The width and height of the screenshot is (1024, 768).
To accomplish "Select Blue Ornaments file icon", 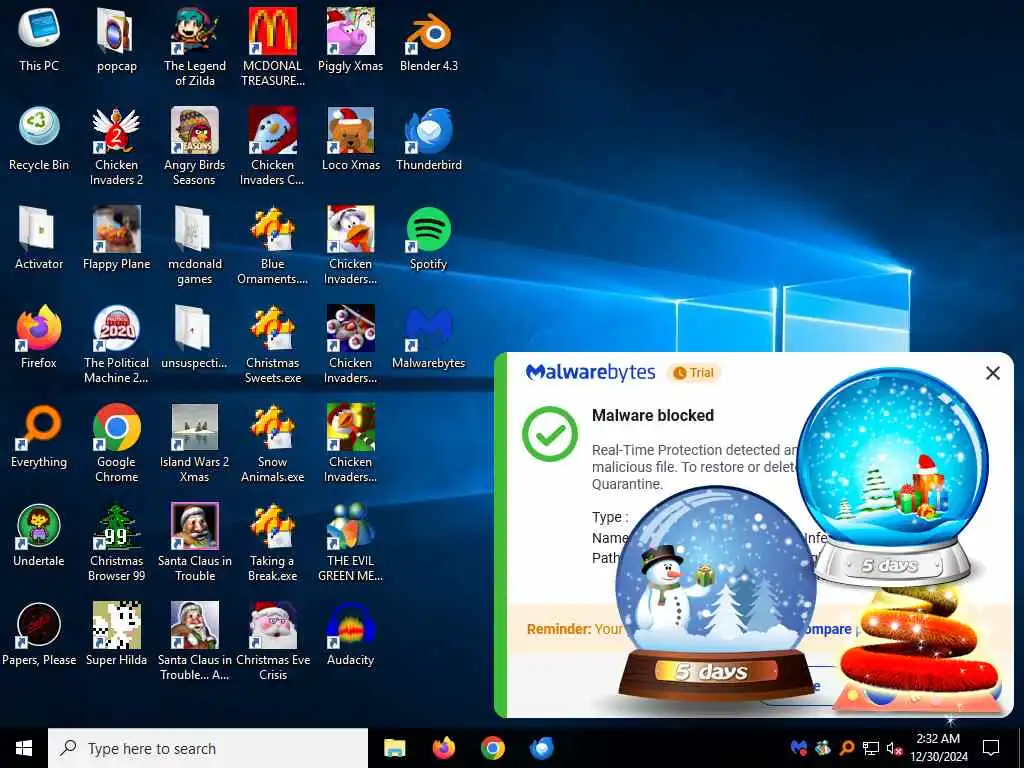I will click(x=272, y=246).
